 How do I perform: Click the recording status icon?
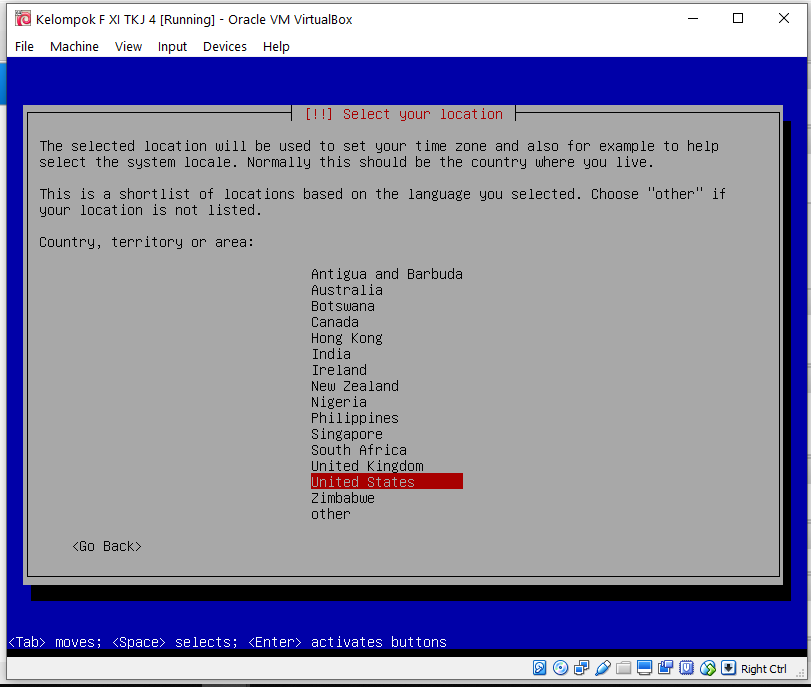[666, 668]
